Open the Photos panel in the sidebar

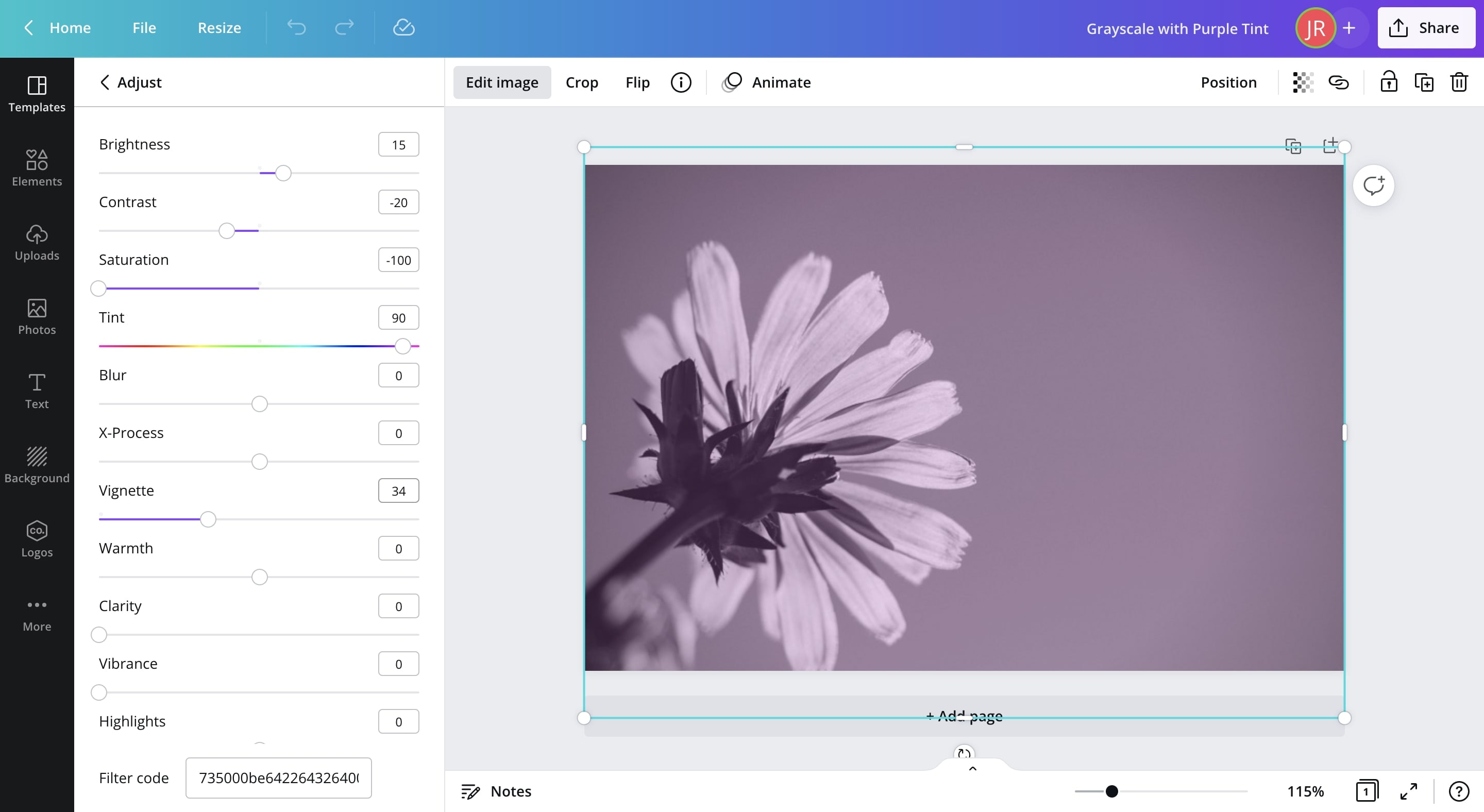click(36, 317)
